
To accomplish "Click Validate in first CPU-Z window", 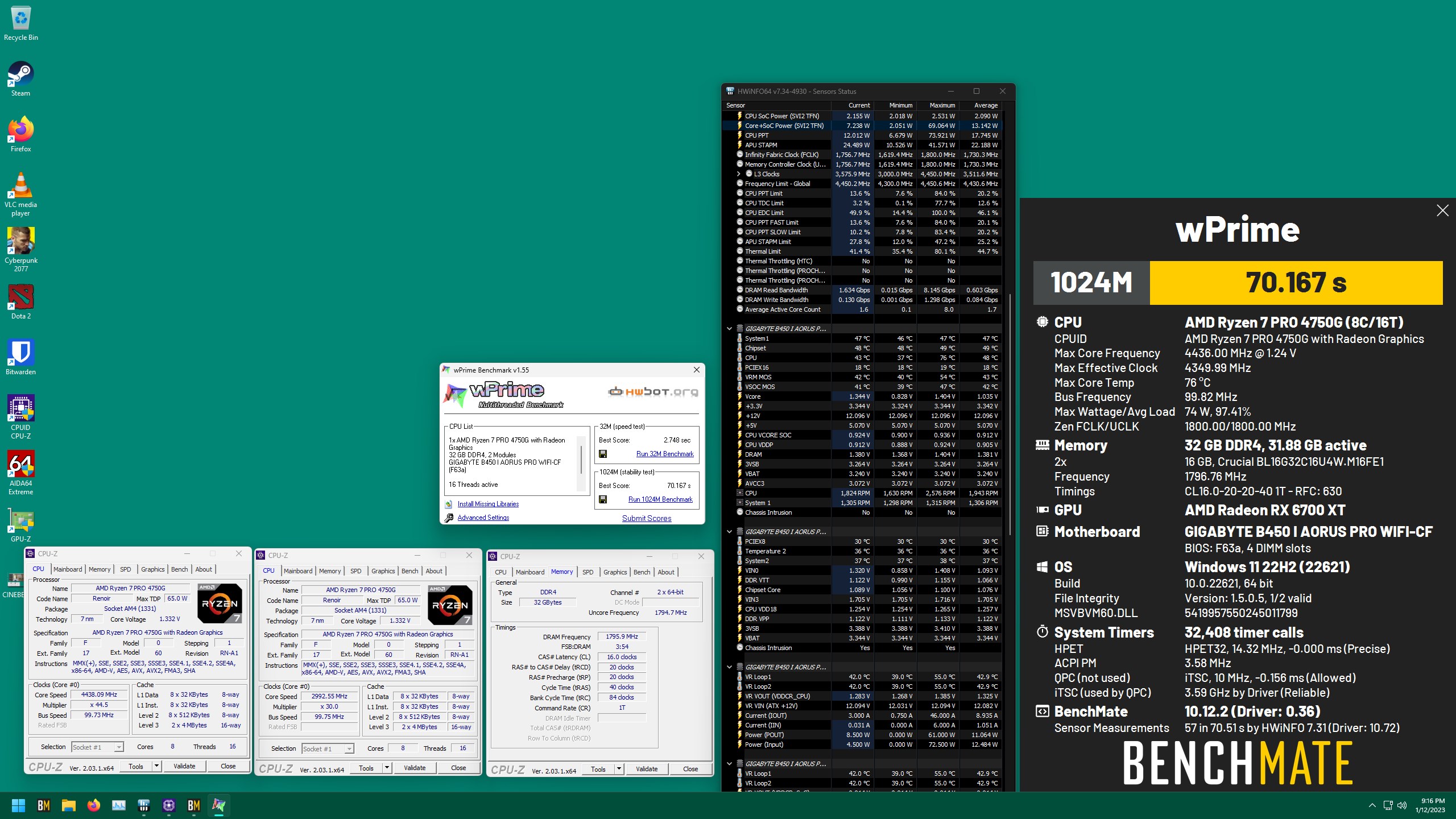I will 184,766.
